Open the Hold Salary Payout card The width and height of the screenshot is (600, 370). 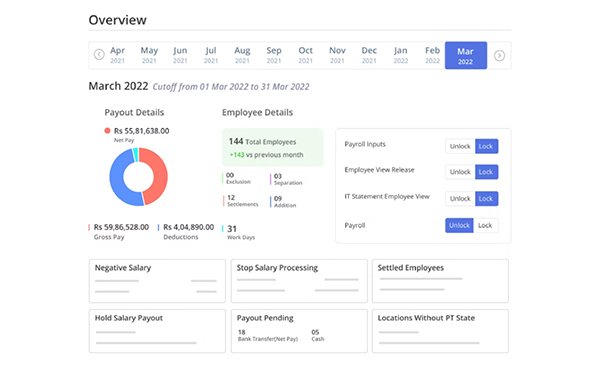point(157,331)
